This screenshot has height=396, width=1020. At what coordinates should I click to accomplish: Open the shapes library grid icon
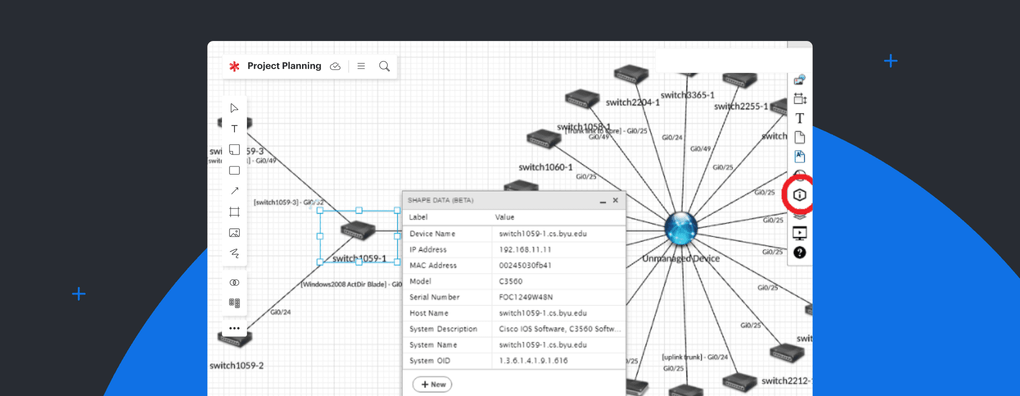point(234,303)
